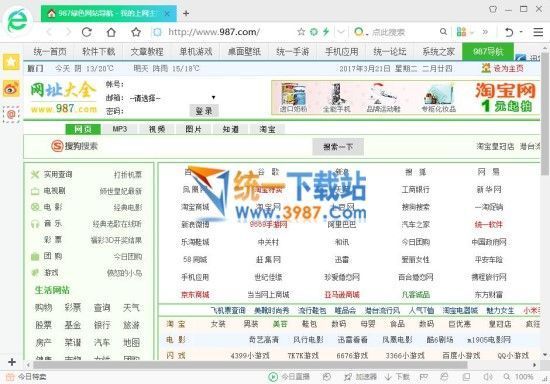
Task: Click the 登录 login button
Action: click(204, 111)
